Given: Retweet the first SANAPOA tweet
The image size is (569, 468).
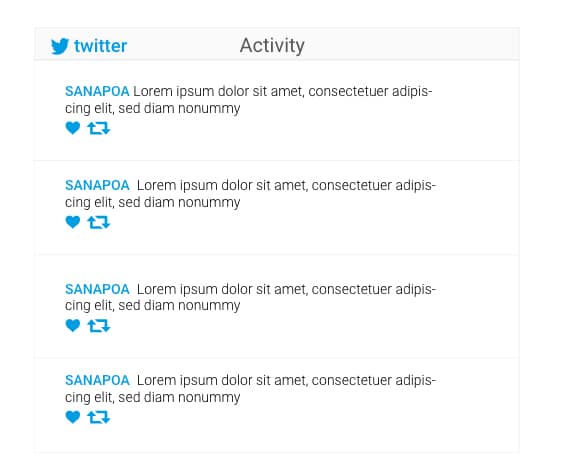Looking at the screenshot, I should coord(98,128).
